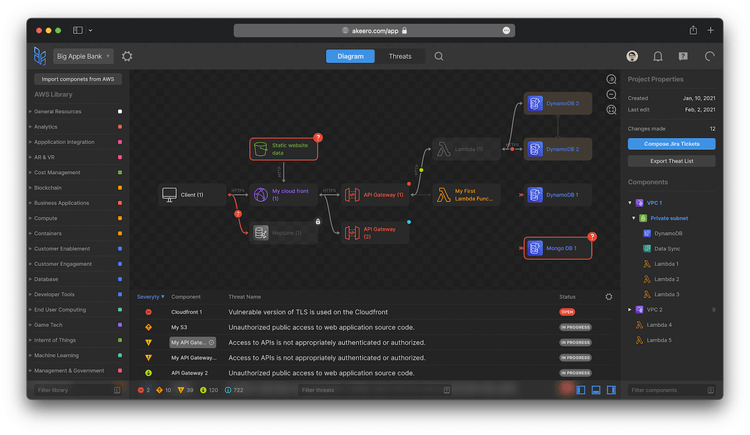
Task: Click Compose Jira Tickets button
Action: click(672, 144)
